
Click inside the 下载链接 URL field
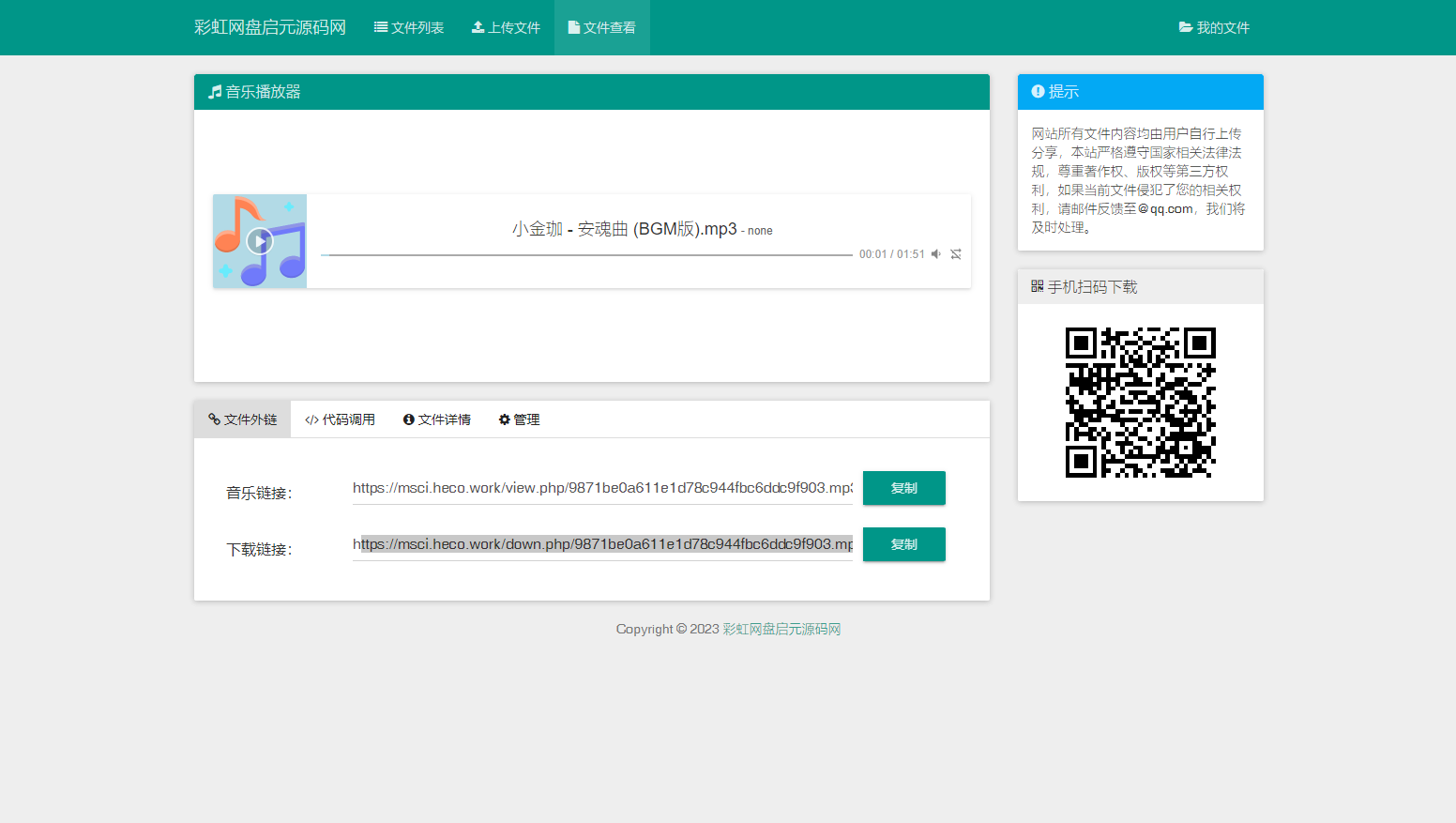pyautogui.click(x=602, y=544)
